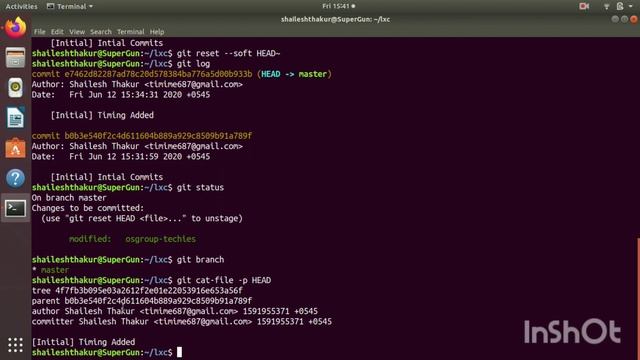Open the Files manager dock icon
The width and height of the screenshot is (640, 360).
[16, 58]
